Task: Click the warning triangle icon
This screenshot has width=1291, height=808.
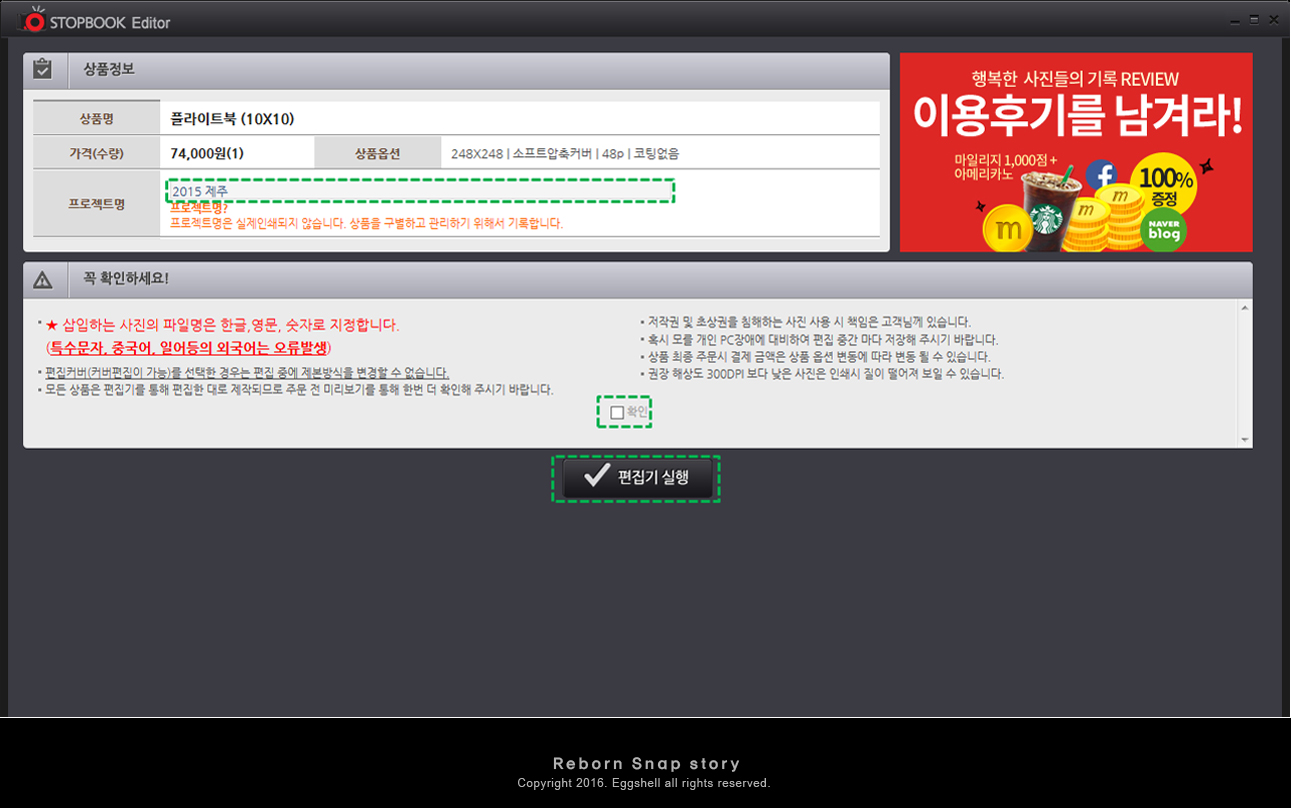Action: pyautogui.click(x=42, y=280)
